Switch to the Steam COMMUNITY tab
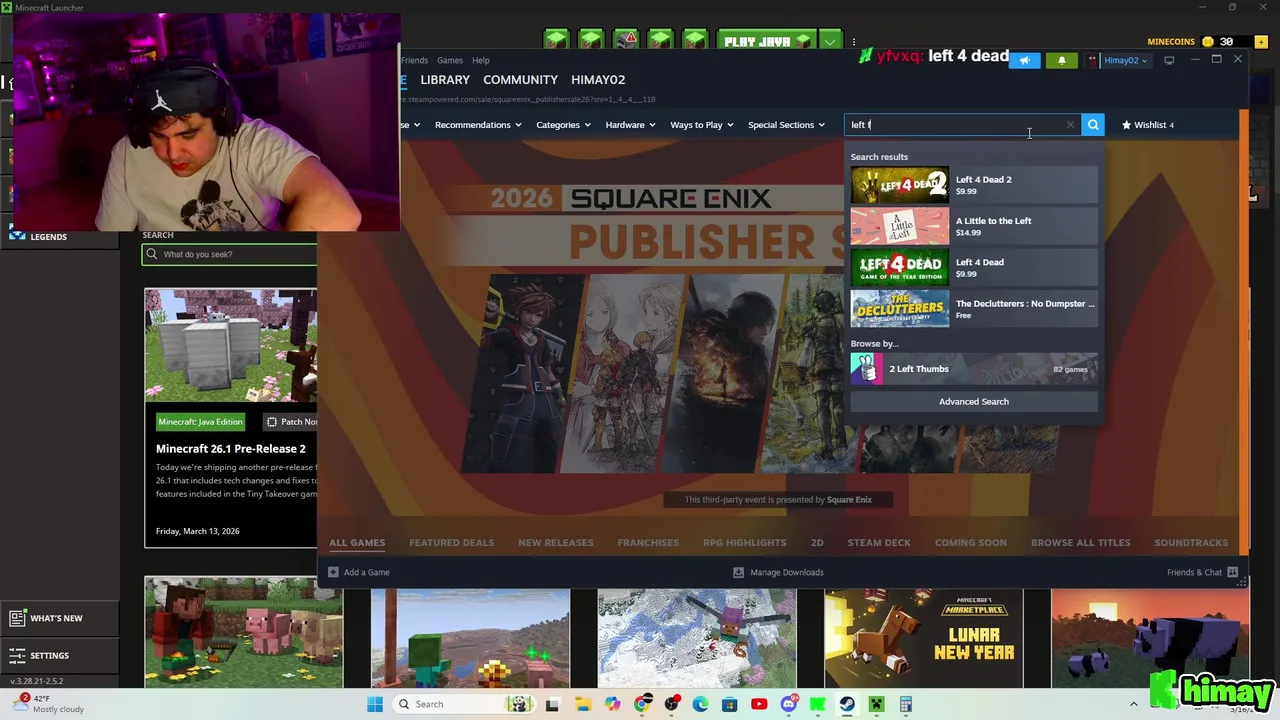The height and width of the screenshot is (720, 1280). pyautogui.click(x=520, y=80)
